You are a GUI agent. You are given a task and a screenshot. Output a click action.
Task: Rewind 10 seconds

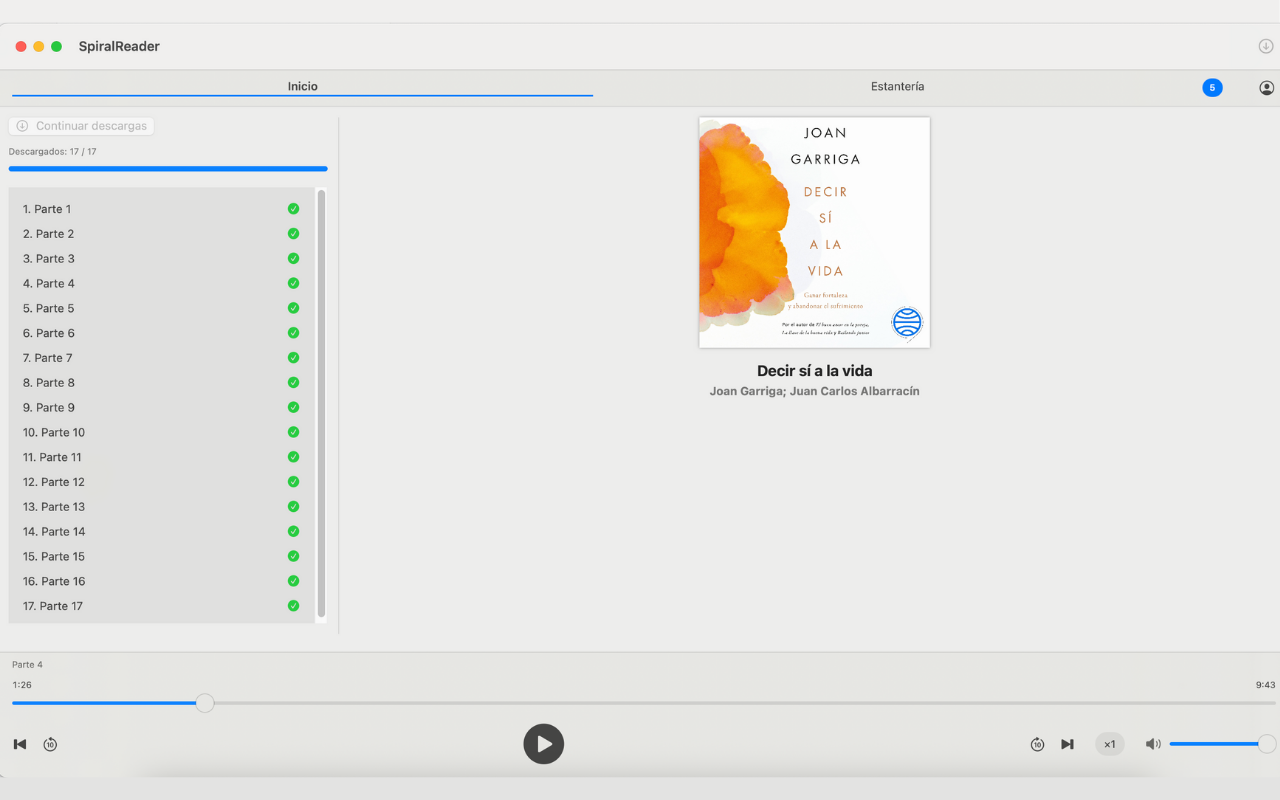click(50, 744)
